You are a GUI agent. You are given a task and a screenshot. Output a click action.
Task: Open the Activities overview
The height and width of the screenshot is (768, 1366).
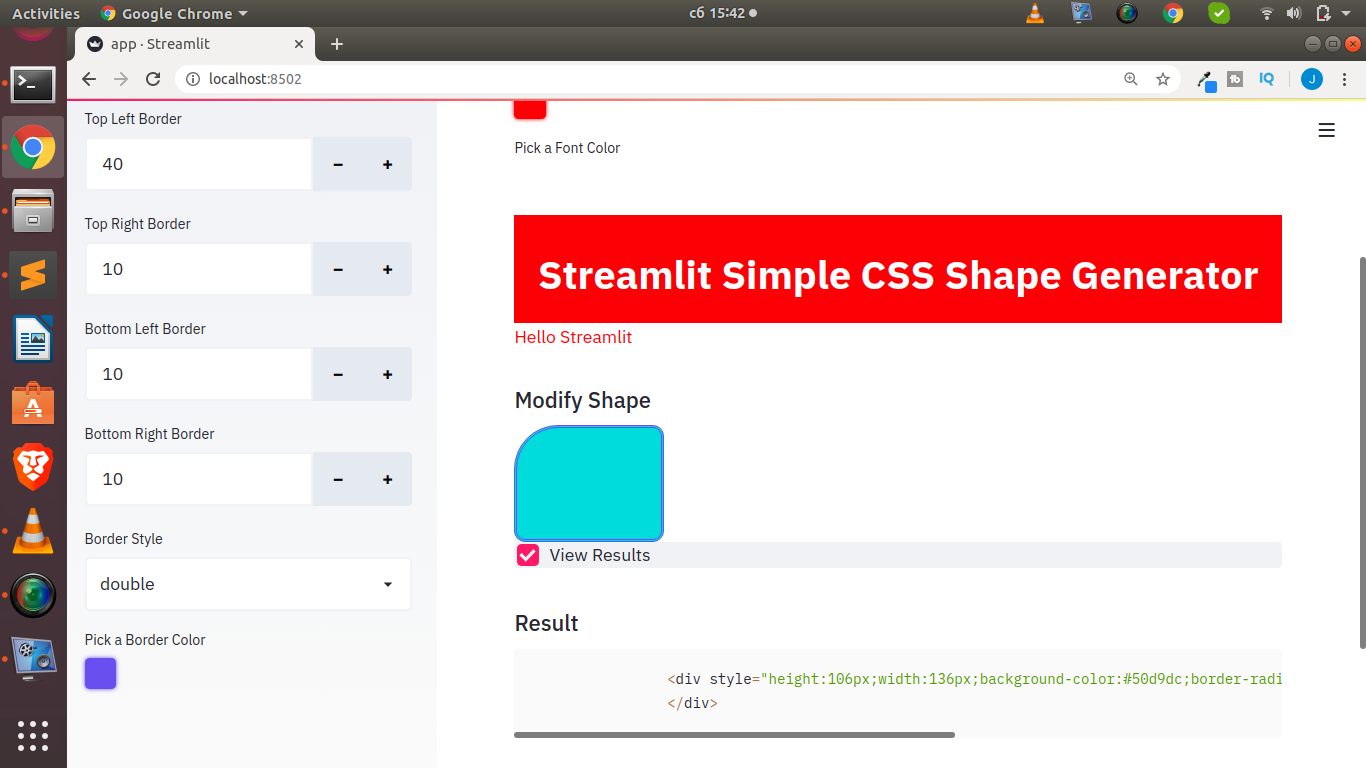46,13
